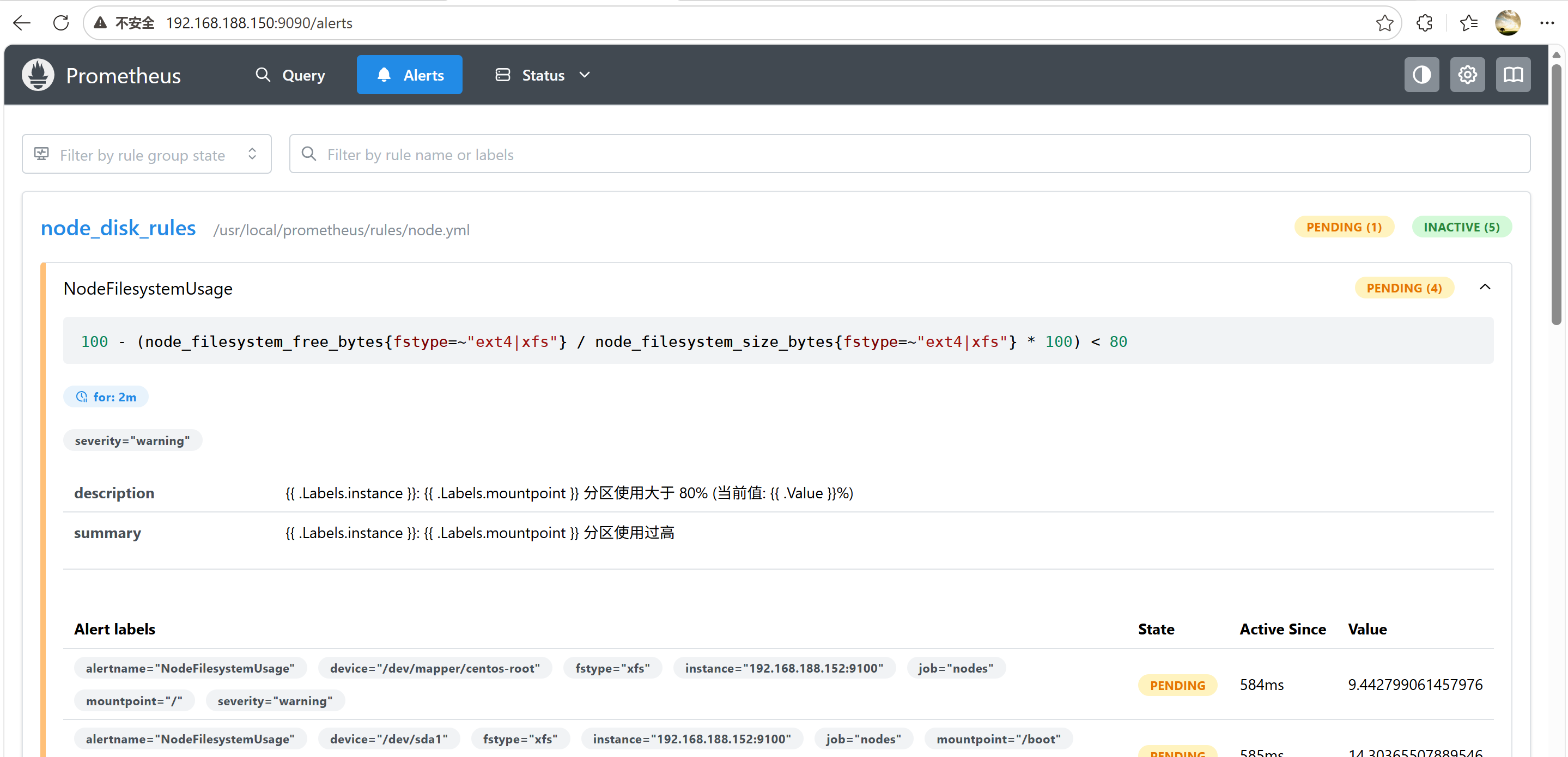Toggle the dark/light theme icon
Image resolution: width=1568 pixels, height=757 pixels.
1421,75
